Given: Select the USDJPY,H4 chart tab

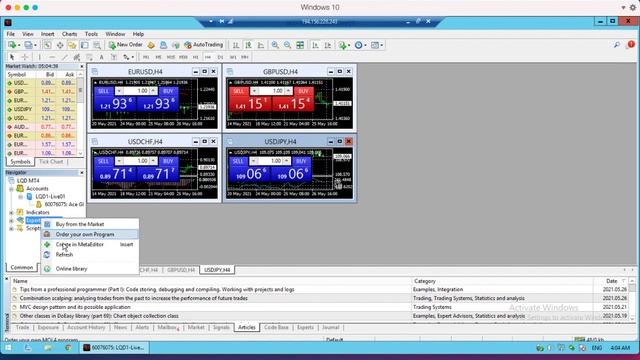Looking at the screenshot, I should tap(217, 270).
